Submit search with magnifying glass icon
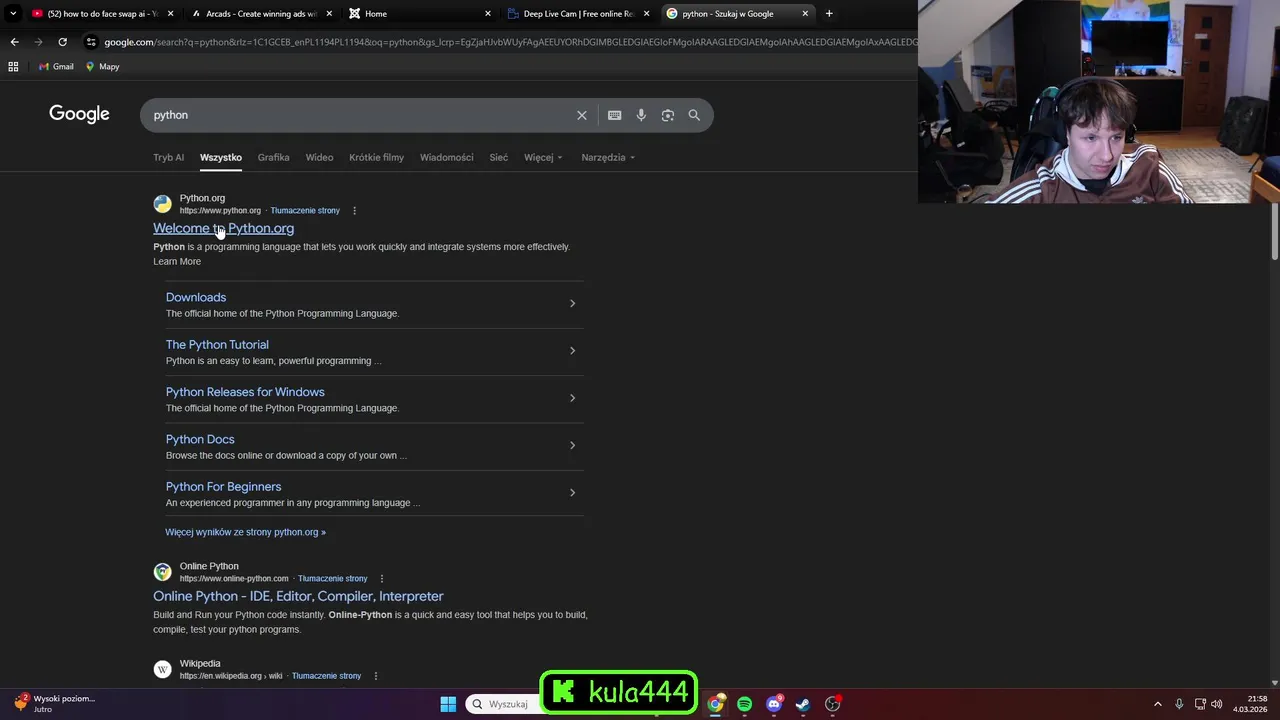The width and height of the screenshot is (1280, 720). pyautogui.click(x=694, y=115)
